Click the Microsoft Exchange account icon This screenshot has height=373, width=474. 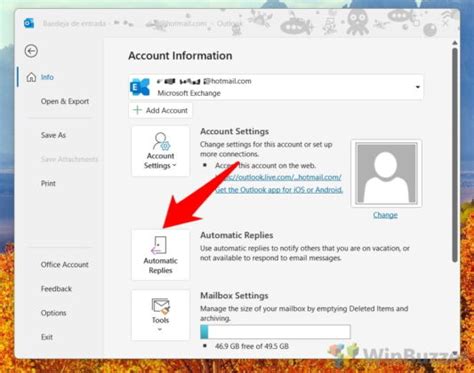140,87
